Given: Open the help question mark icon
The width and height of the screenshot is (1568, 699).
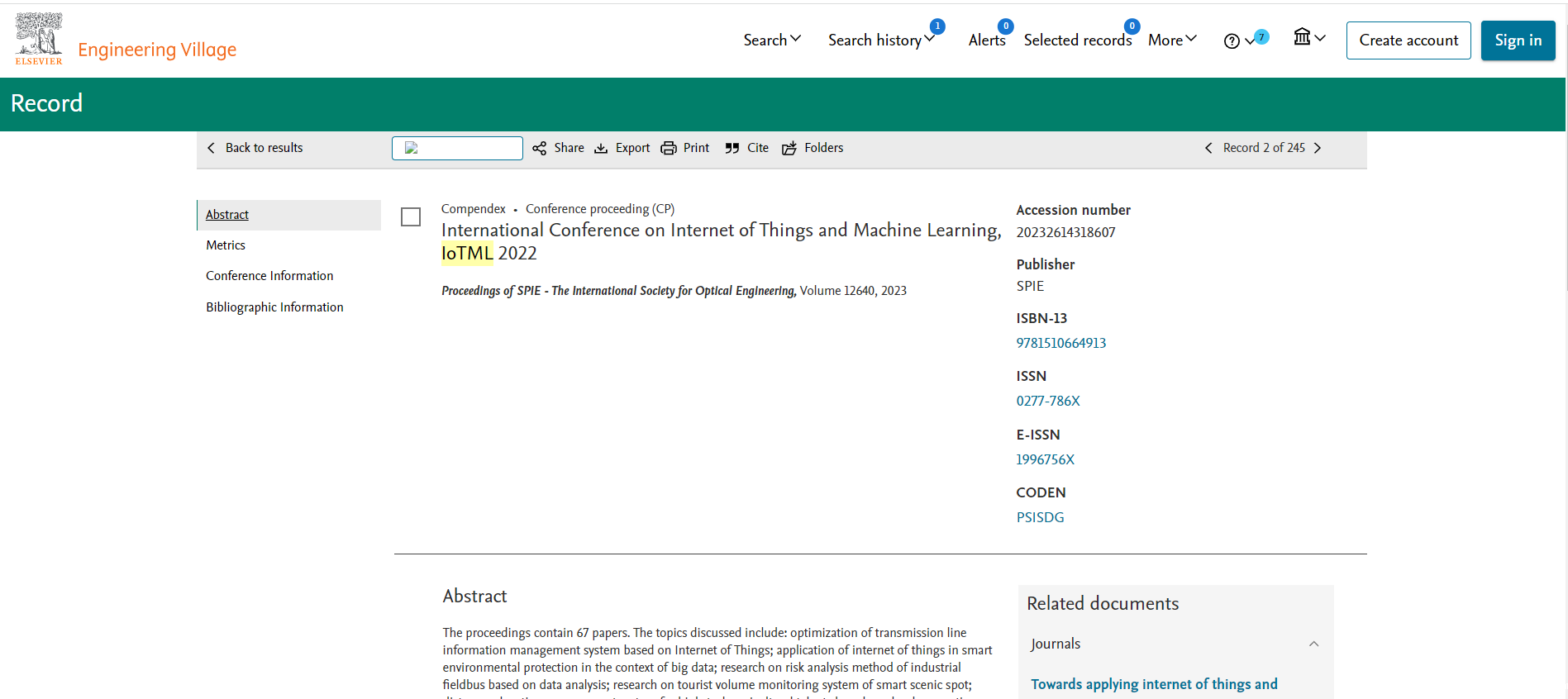Looking at the screenshot, I should (x=1232, y=41).
